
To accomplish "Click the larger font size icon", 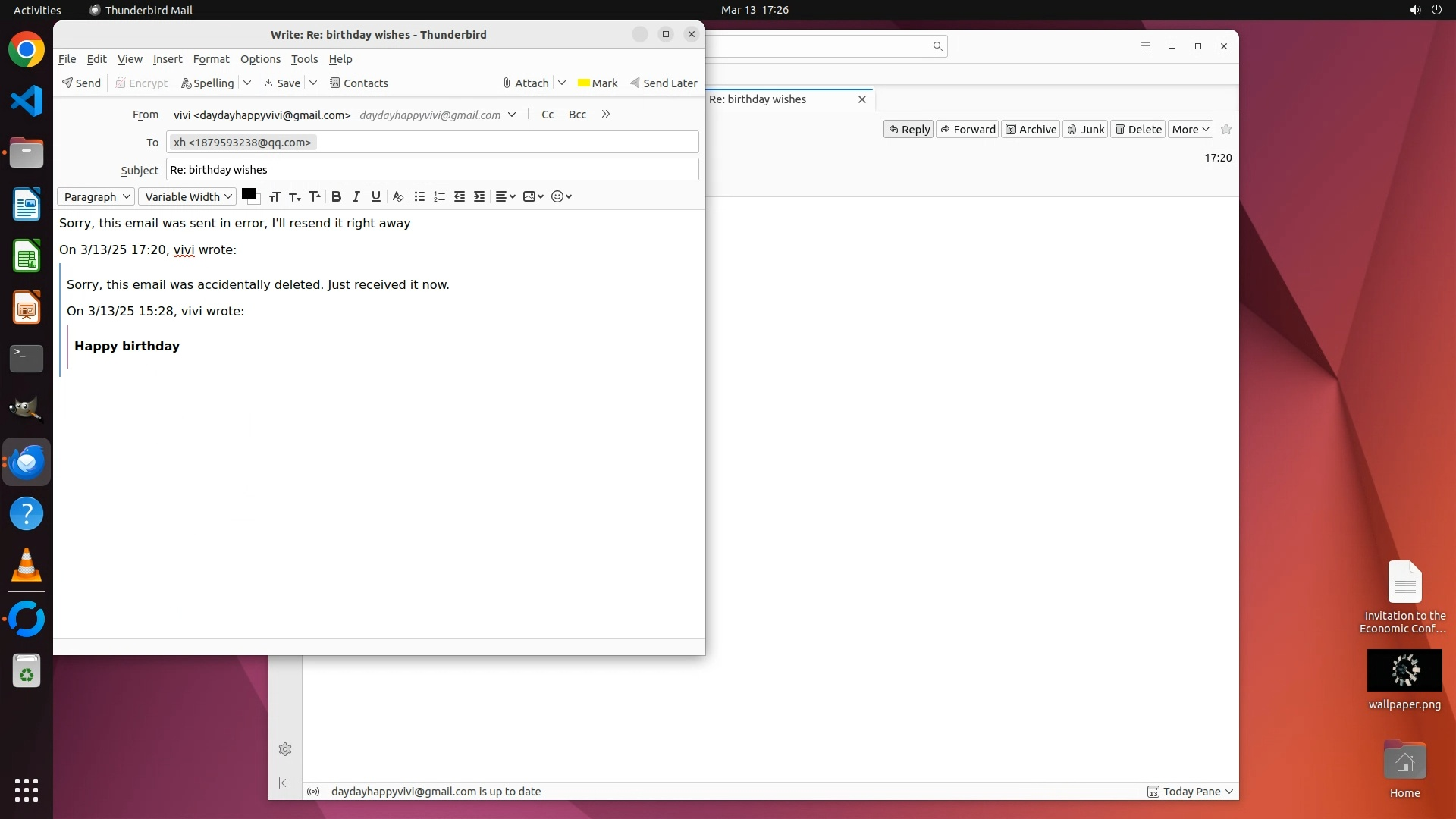I will coord(315,196).
